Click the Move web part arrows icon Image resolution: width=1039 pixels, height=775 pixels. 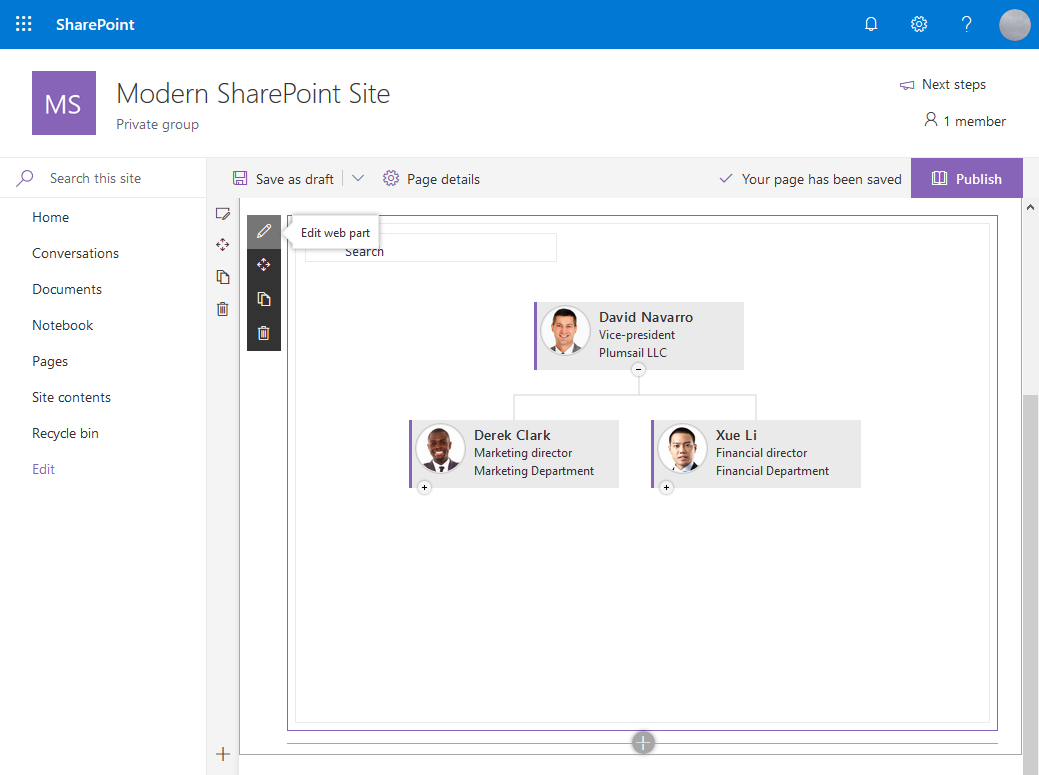pyautogui.click(x=263, y=264)
